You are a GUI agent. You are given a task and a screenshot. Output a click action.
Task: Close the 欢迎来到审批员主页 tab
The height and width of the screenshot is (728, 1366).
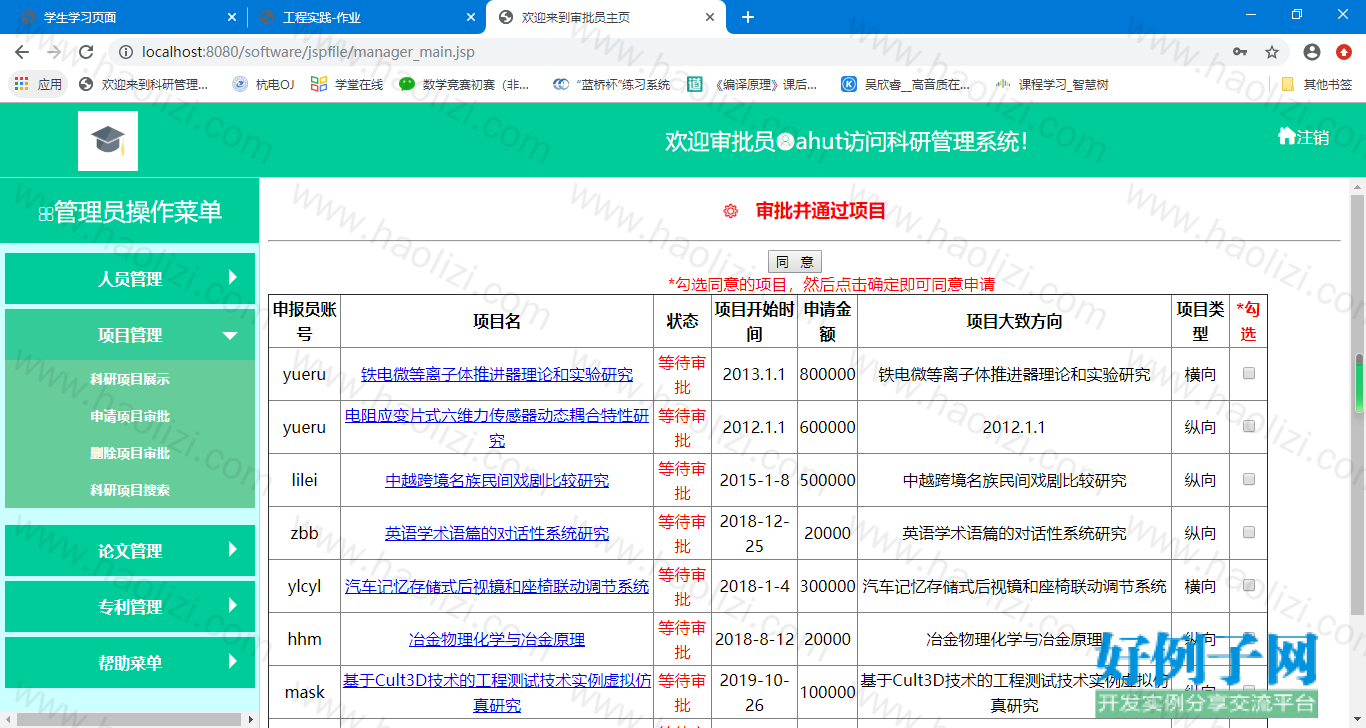coord(709,17)
